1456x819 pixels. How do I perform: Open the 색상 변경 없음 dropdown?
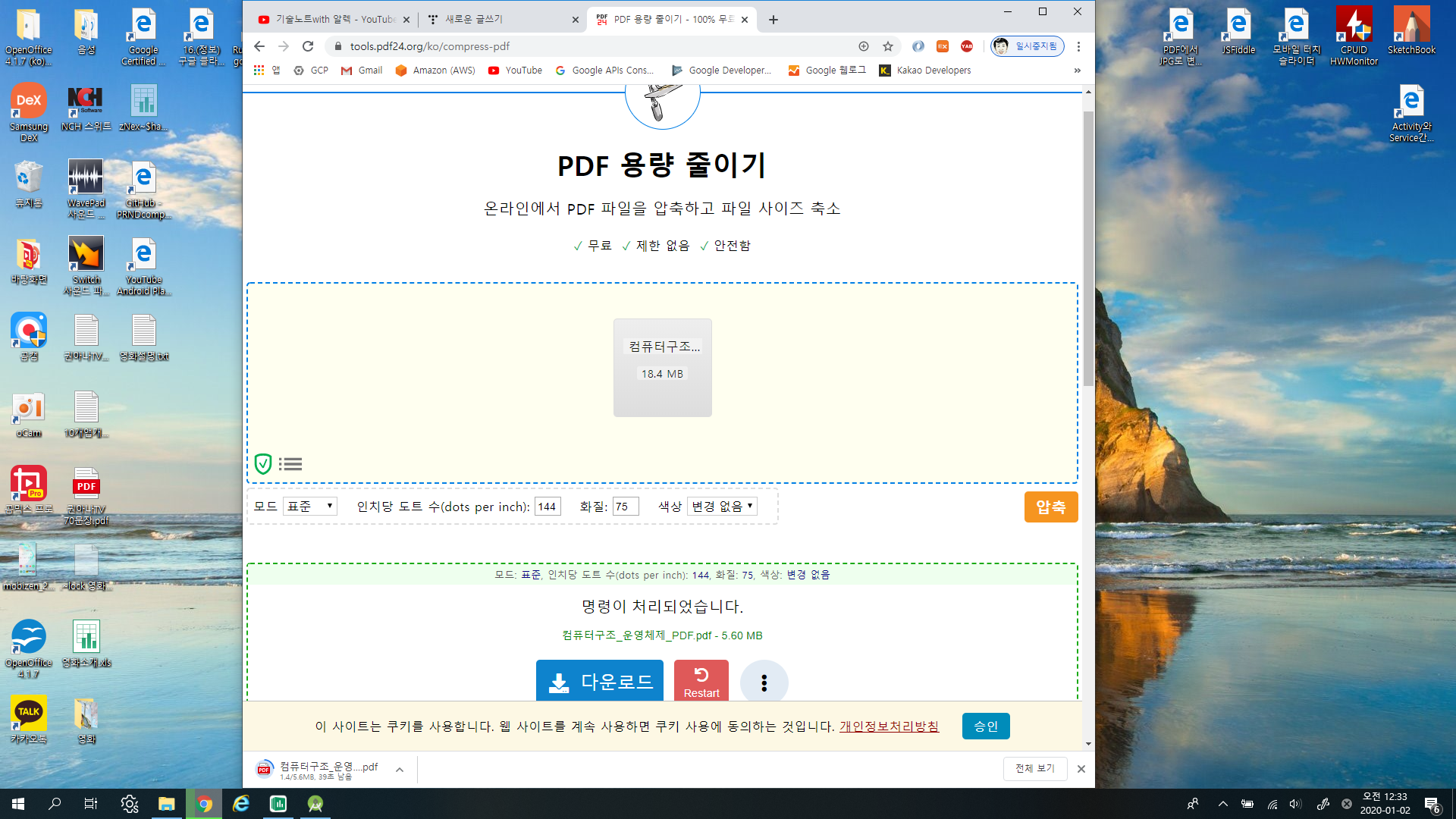pyautogui.click(x=721, y=507)
